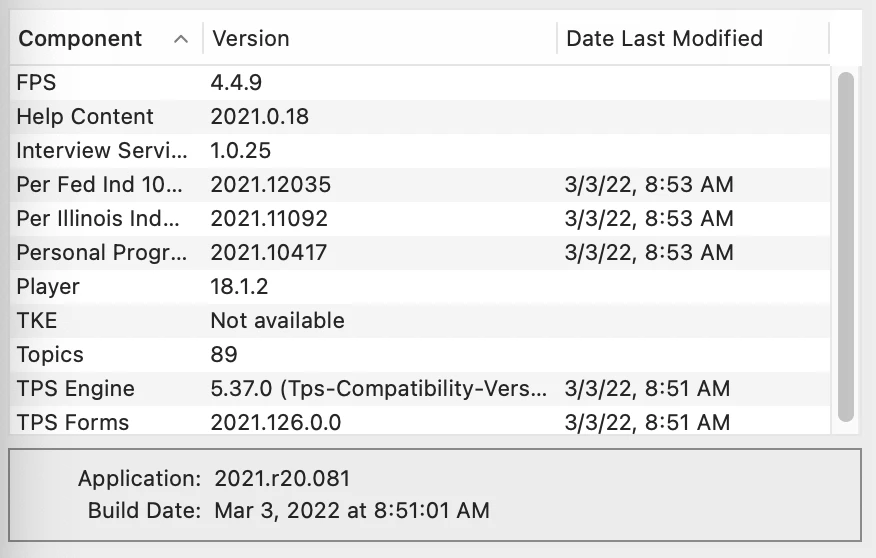Viewport: 876px width, 558px height.
Task: Click the Build Date value text
Action: pyautogui.click(x=352, y=511)
